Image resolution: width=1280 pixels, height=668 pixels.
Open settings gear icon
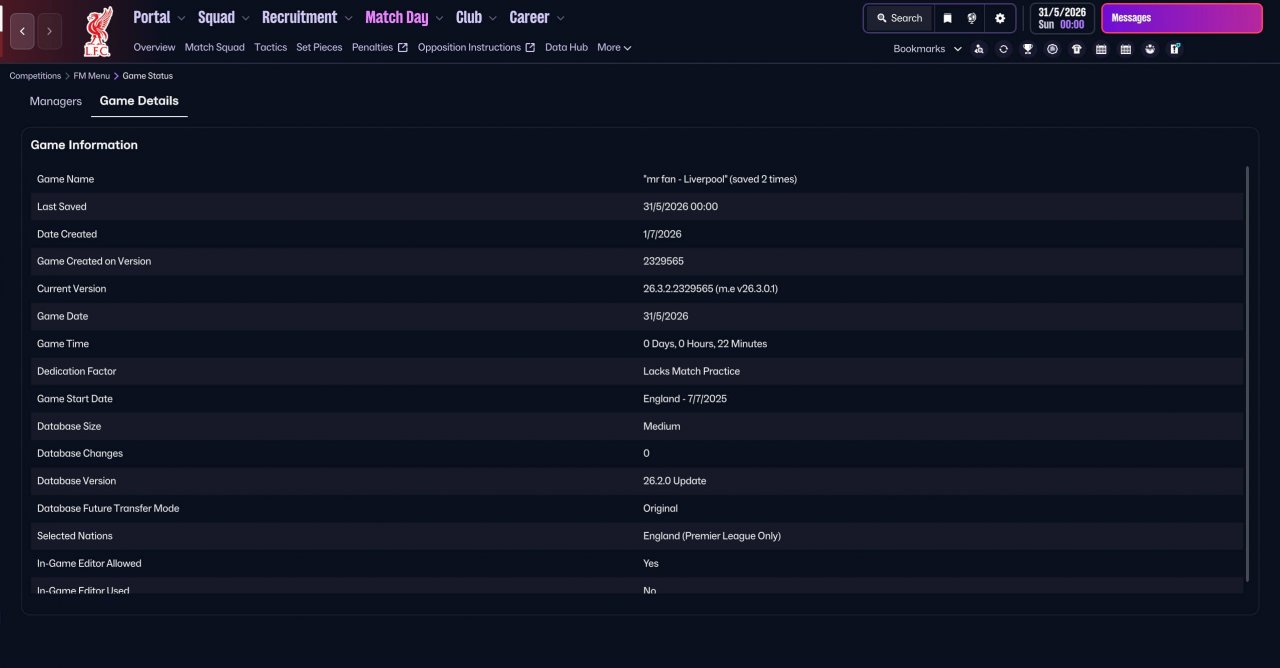click(x=1000, y=18)
